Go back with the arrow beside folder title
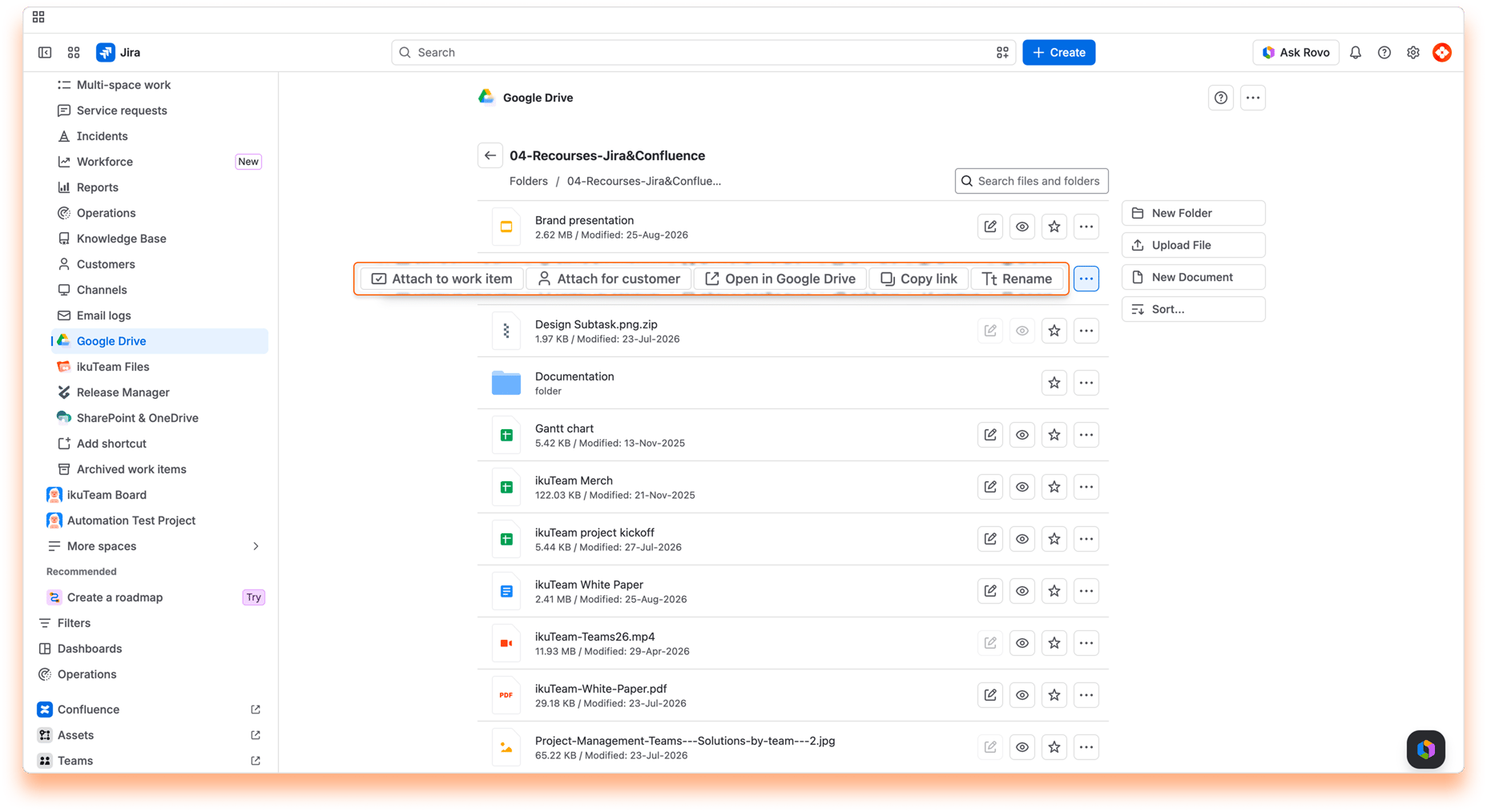The height and width of the screenshot is (812, 1487). (490, 155)
